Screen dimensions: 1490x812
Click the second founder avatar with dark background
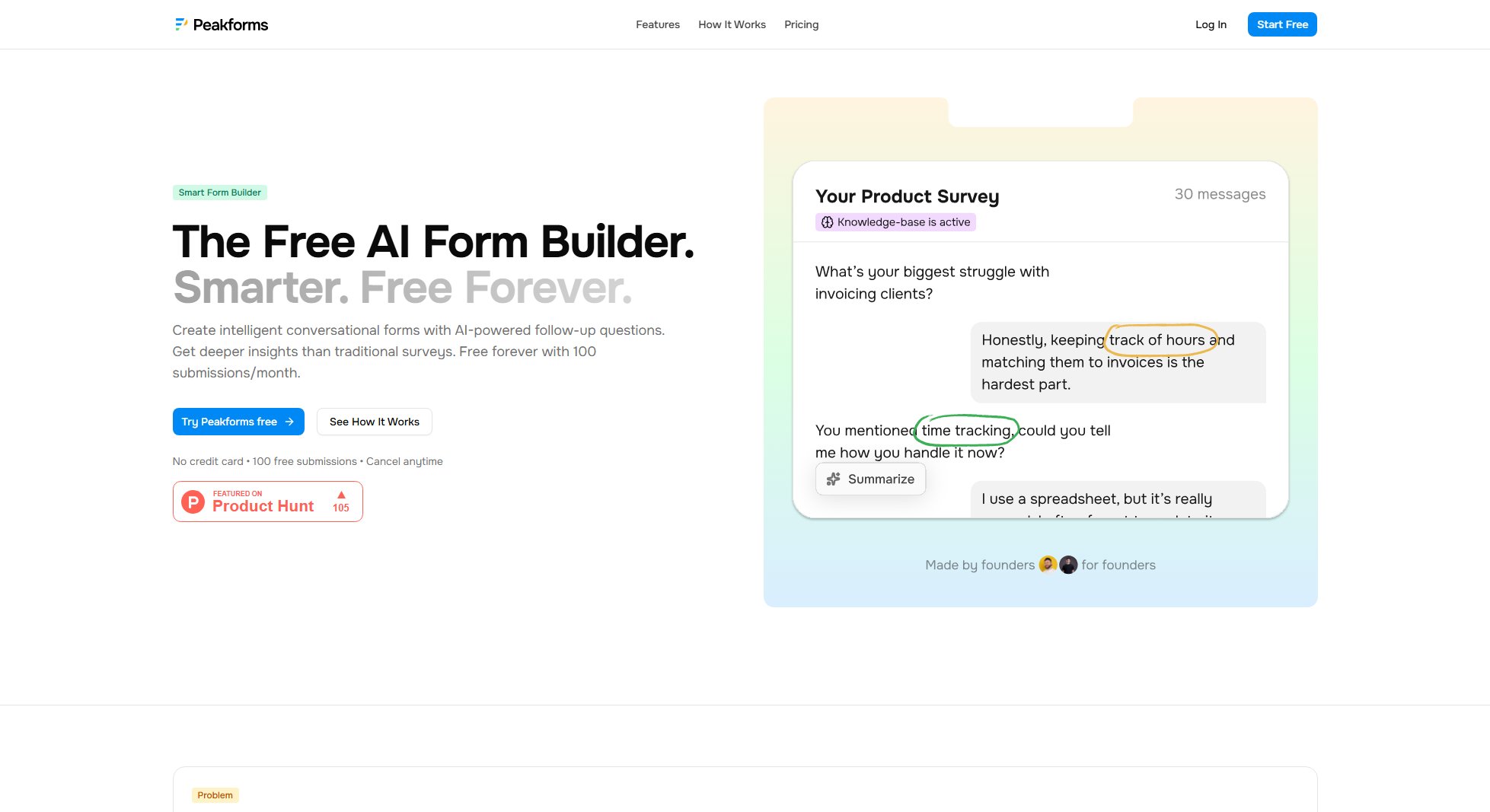coord(1068,565)
